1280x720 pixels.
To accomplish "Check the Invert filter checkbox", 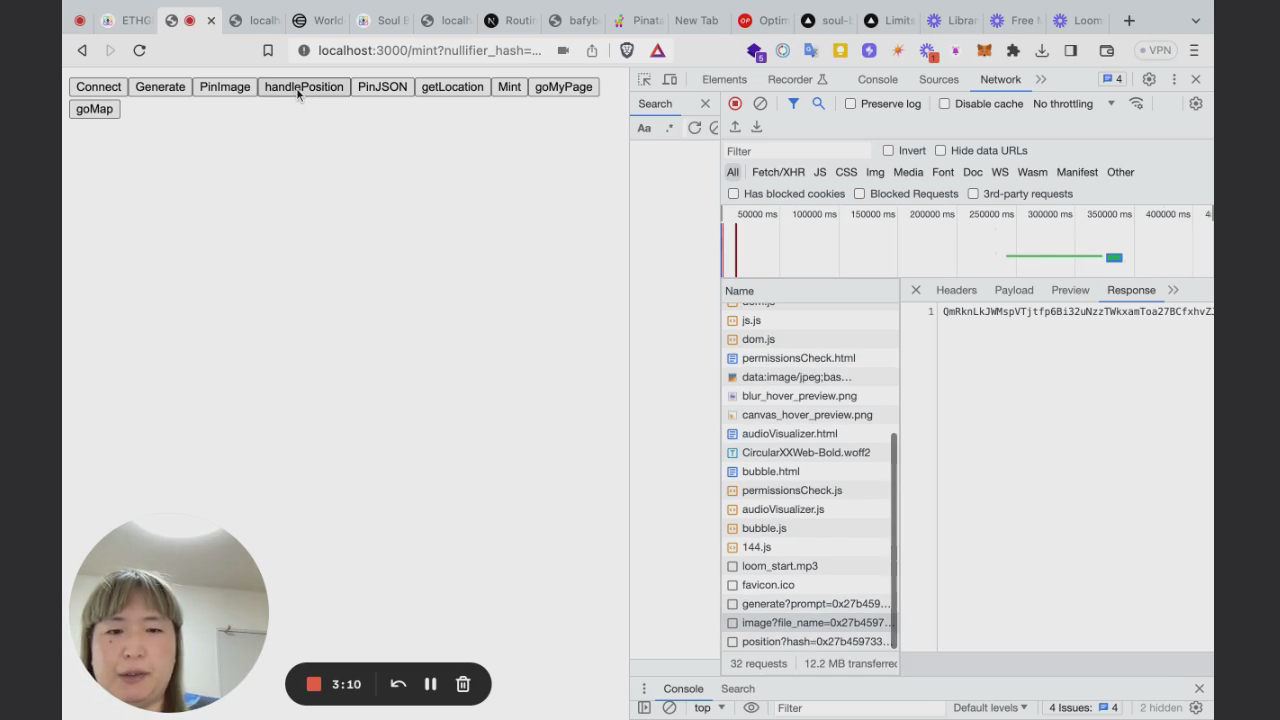I will 888,150.
